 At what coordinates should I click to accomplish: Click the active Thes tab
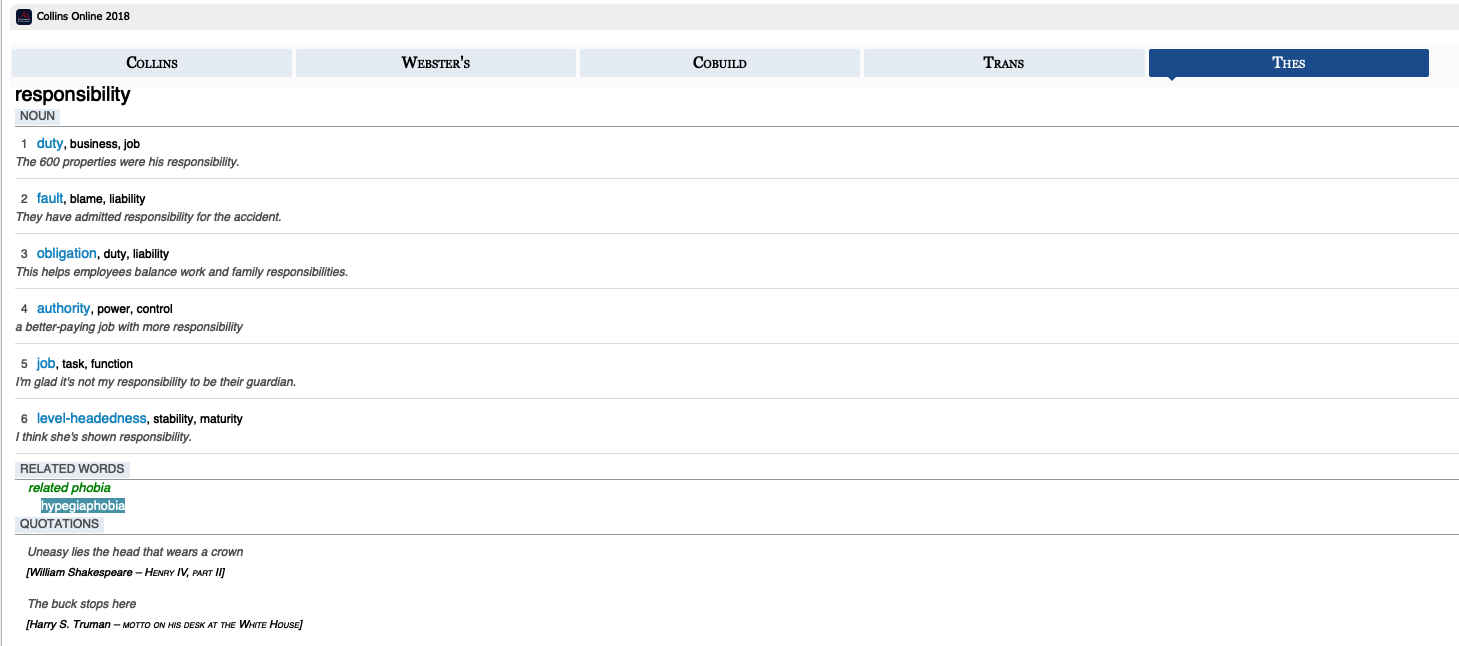point(1288,63)
